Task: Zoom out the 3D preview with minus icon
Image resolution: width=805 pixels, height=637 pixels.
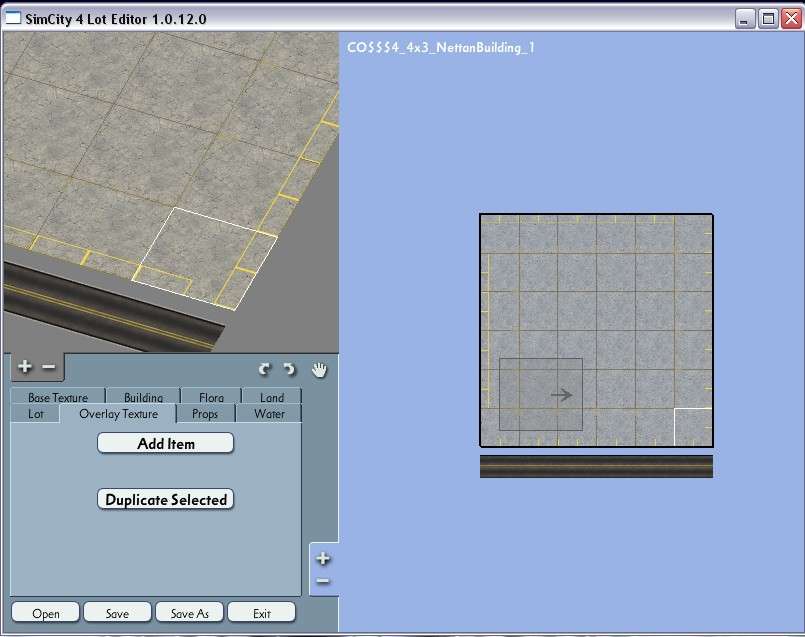Action: pyautogui.click(x=48, y=366)
